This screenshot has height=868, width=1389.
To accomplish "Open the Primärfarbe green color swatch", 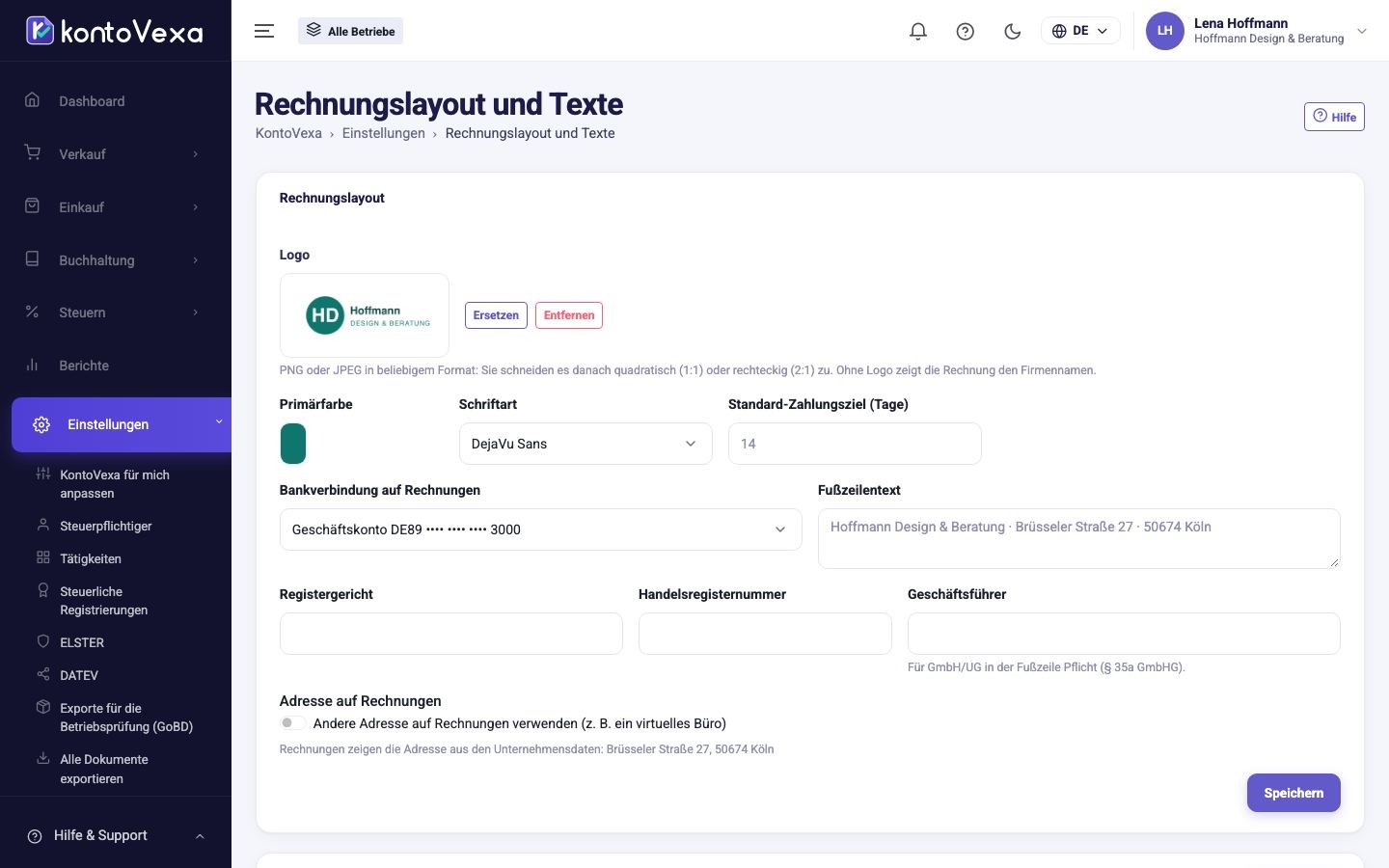I will coord(292,444).
